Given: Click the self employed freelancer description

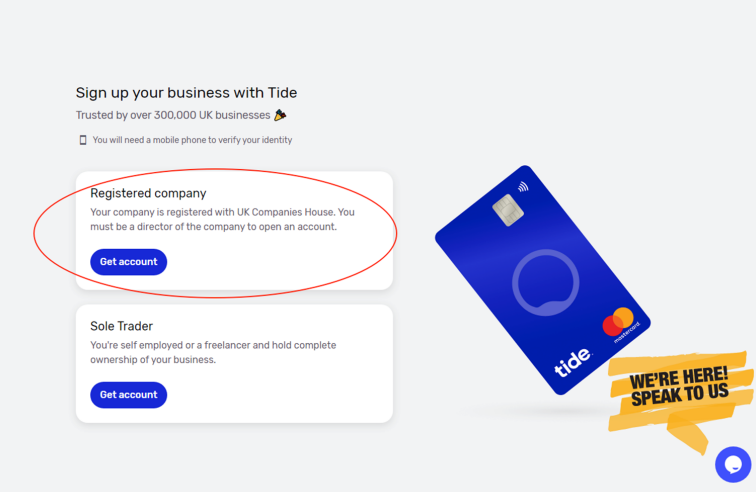Looking at the screenshot, I should click(x=213, y=353).
